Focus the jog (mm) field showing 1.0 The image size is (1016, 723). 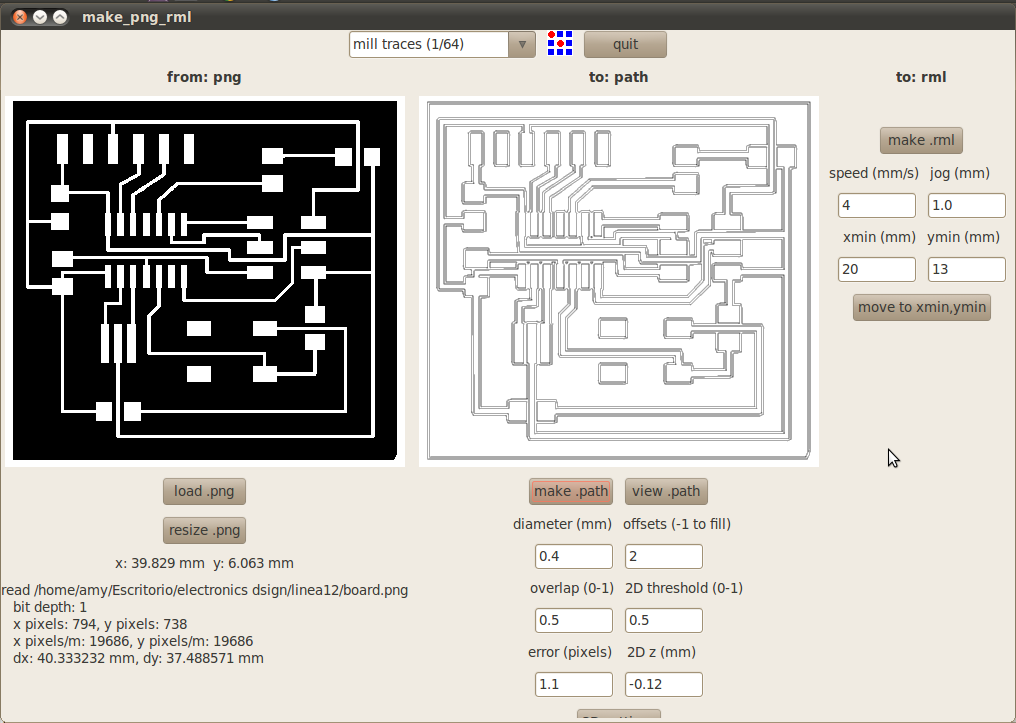966,205
